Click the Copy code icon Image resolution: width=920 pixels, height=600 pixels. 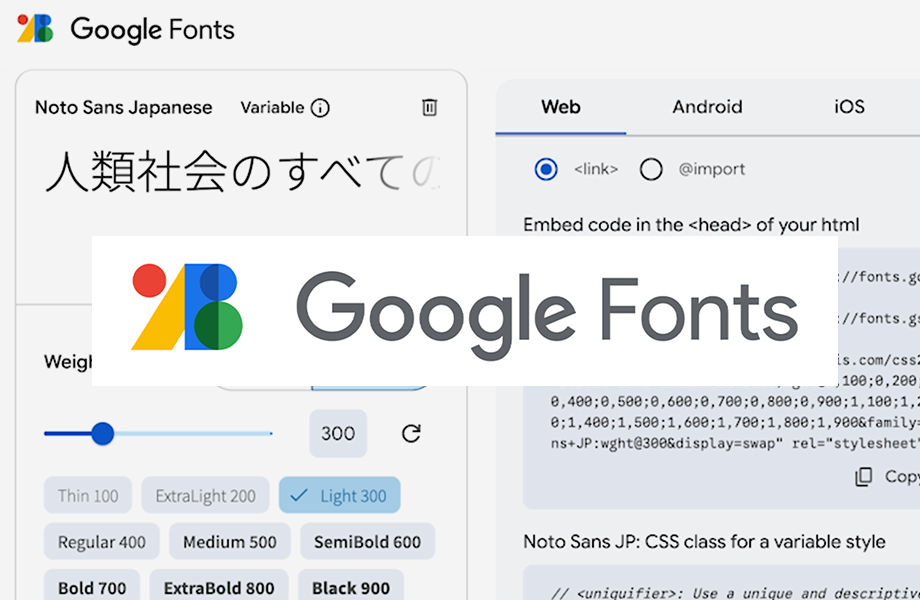[x=864, y=477]
